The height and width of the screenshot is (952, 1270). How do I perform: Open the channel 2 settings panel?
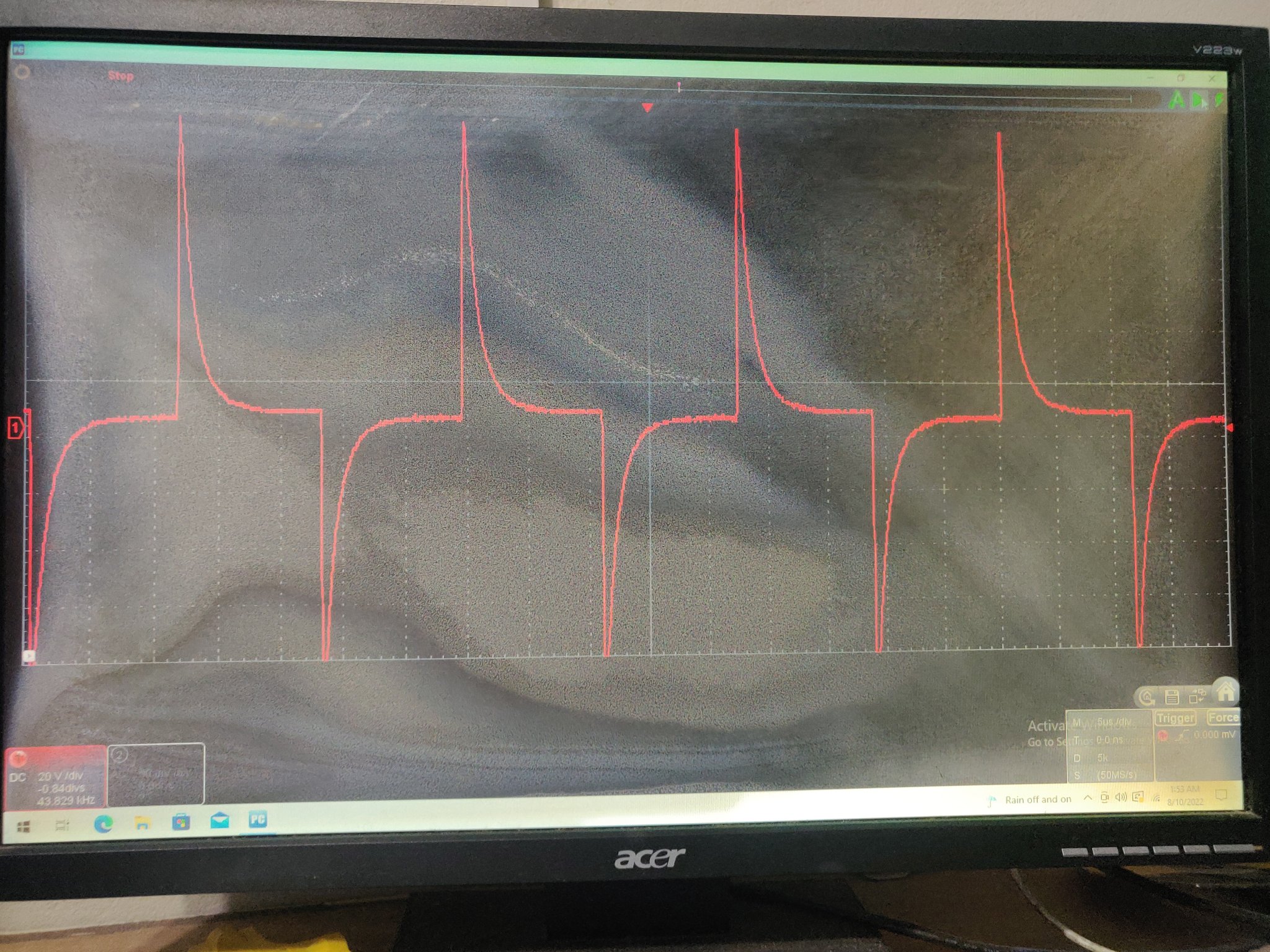156,773
